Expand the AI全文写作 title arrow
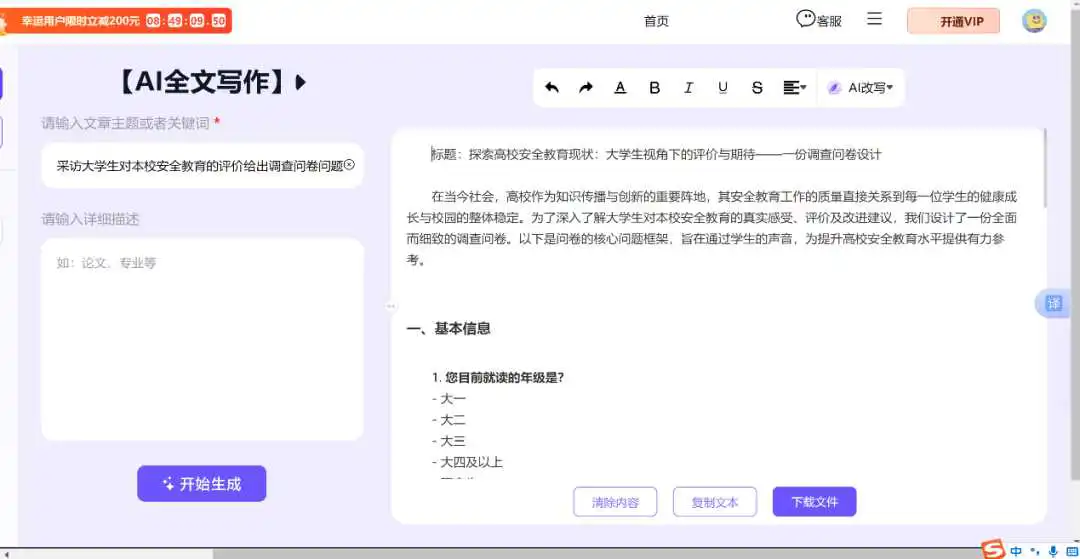 pyautogui.click(x=300, y=83)
